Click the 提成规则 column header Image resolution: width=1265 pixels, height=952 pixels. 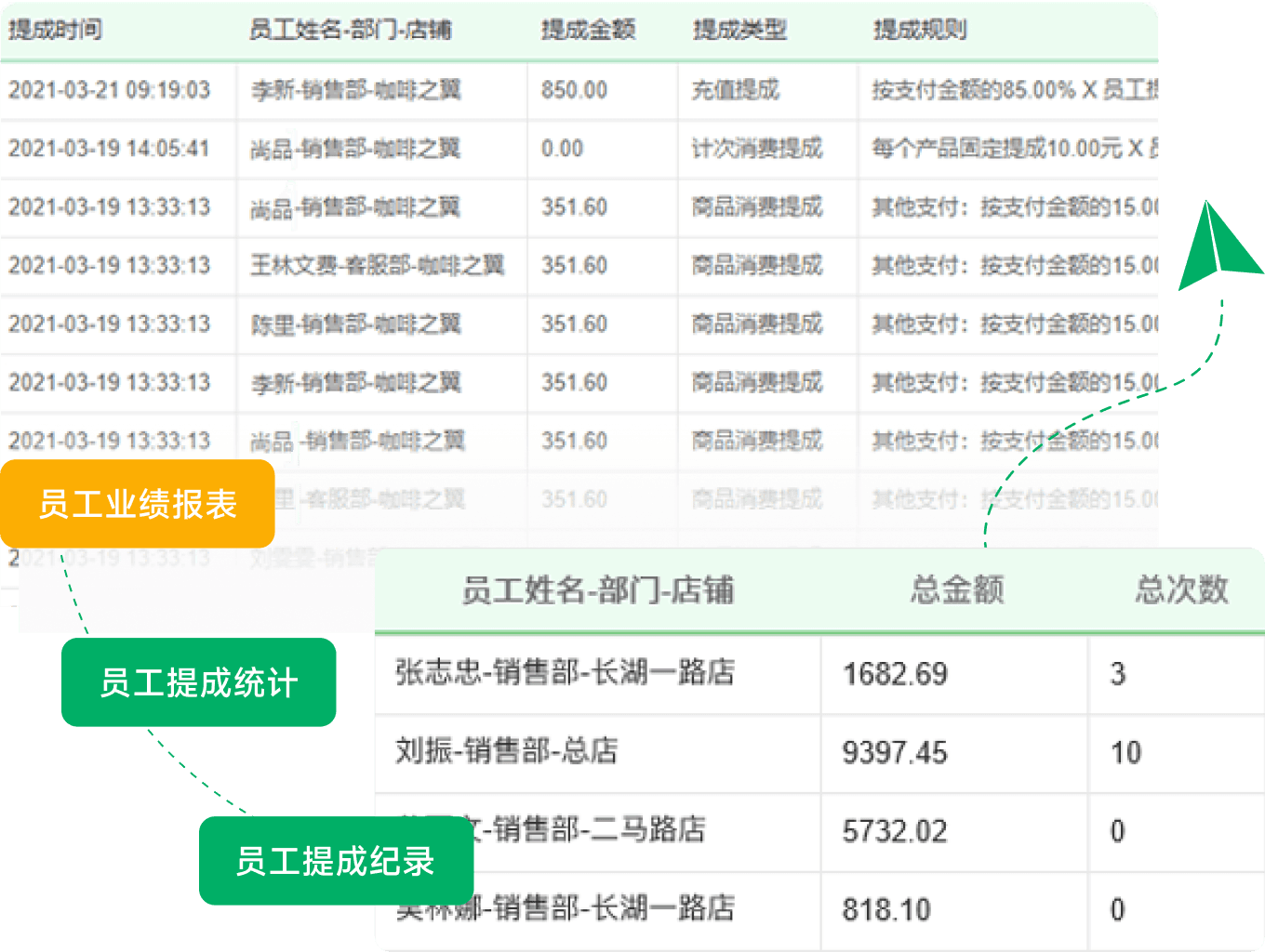pyautogui.click(x=920, y=30)
